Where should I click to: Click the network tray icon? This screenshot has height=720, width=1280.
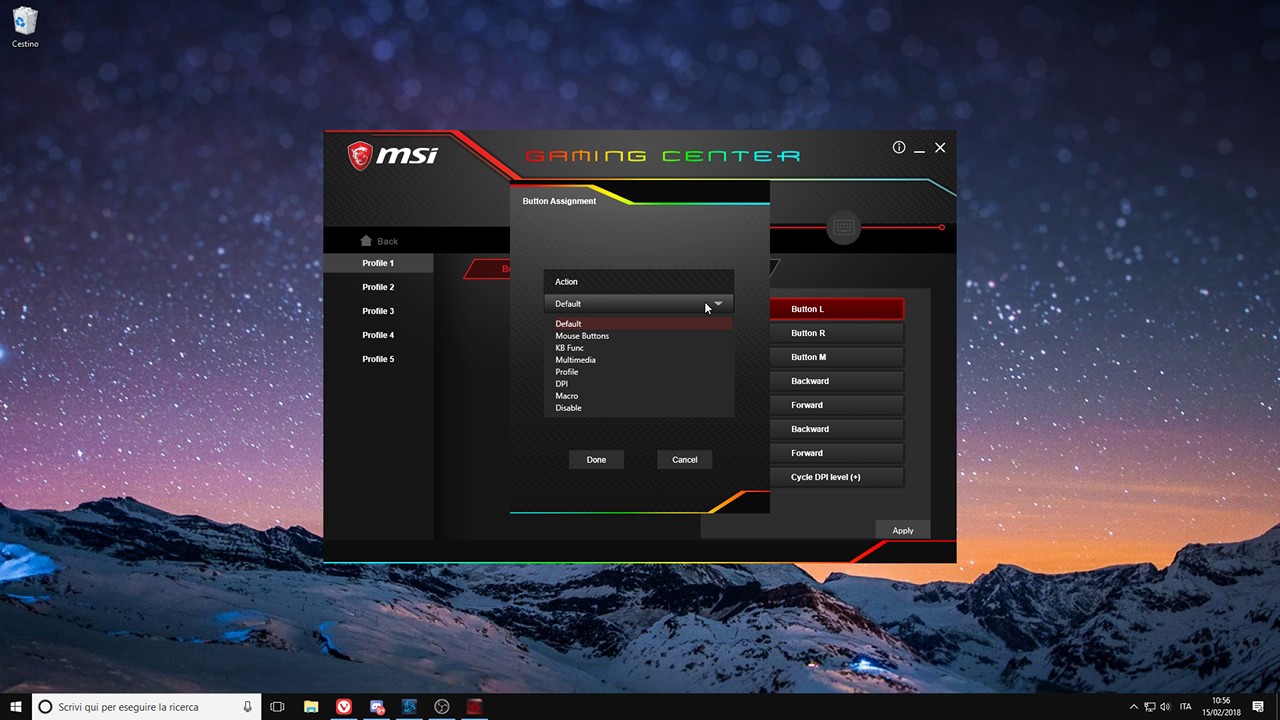pyautogui.click(x=1150, y=707)
